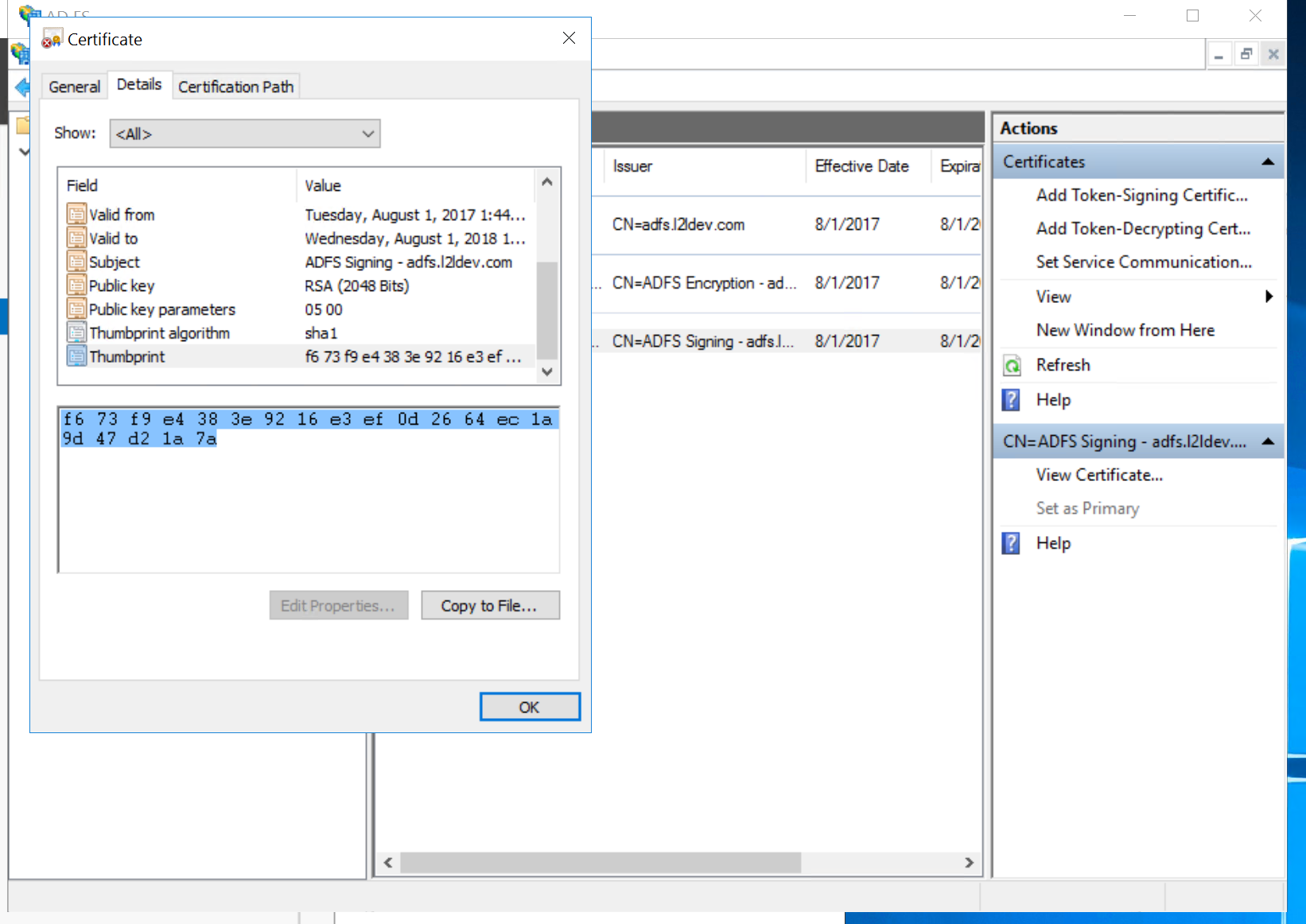Click inside the thumbprint value text box
Image resolution: width=1306 pixels, height=924 pixels.
[309, 489]
